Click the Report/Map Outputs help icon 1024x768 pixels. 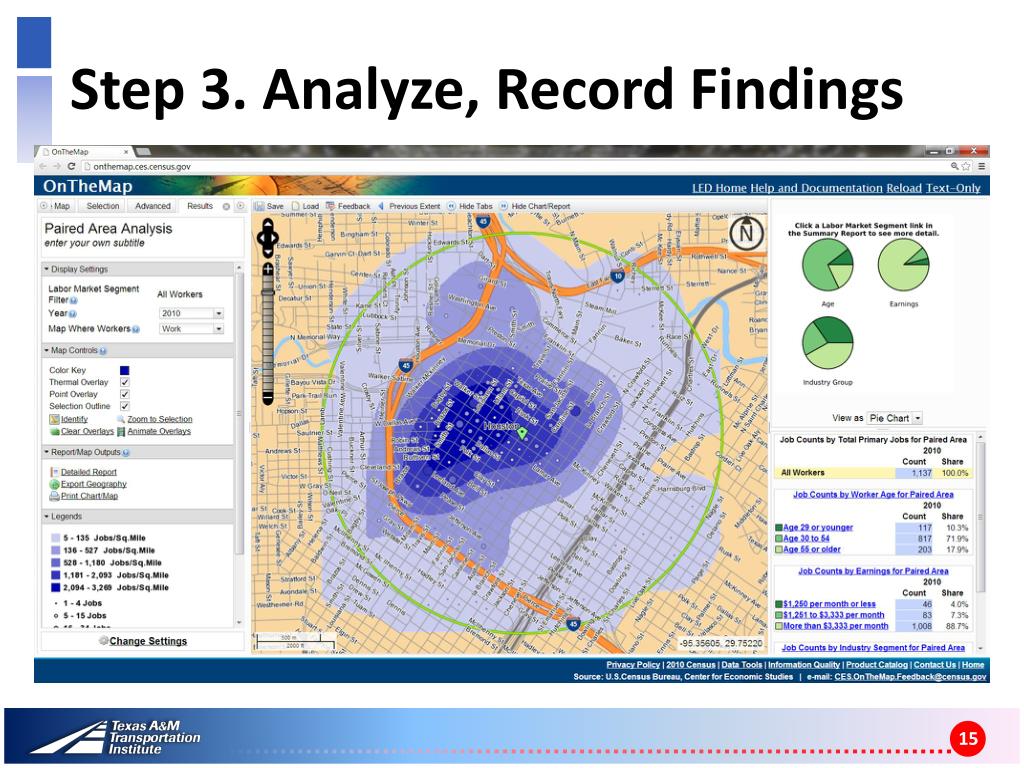point(125,453)
